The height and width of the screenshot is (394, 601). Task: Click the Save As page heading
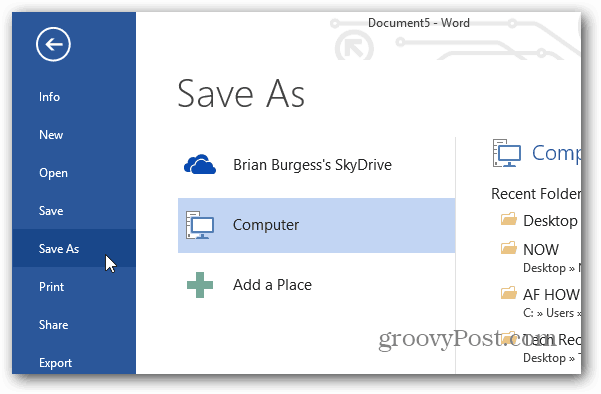click(x=241, y=94)
